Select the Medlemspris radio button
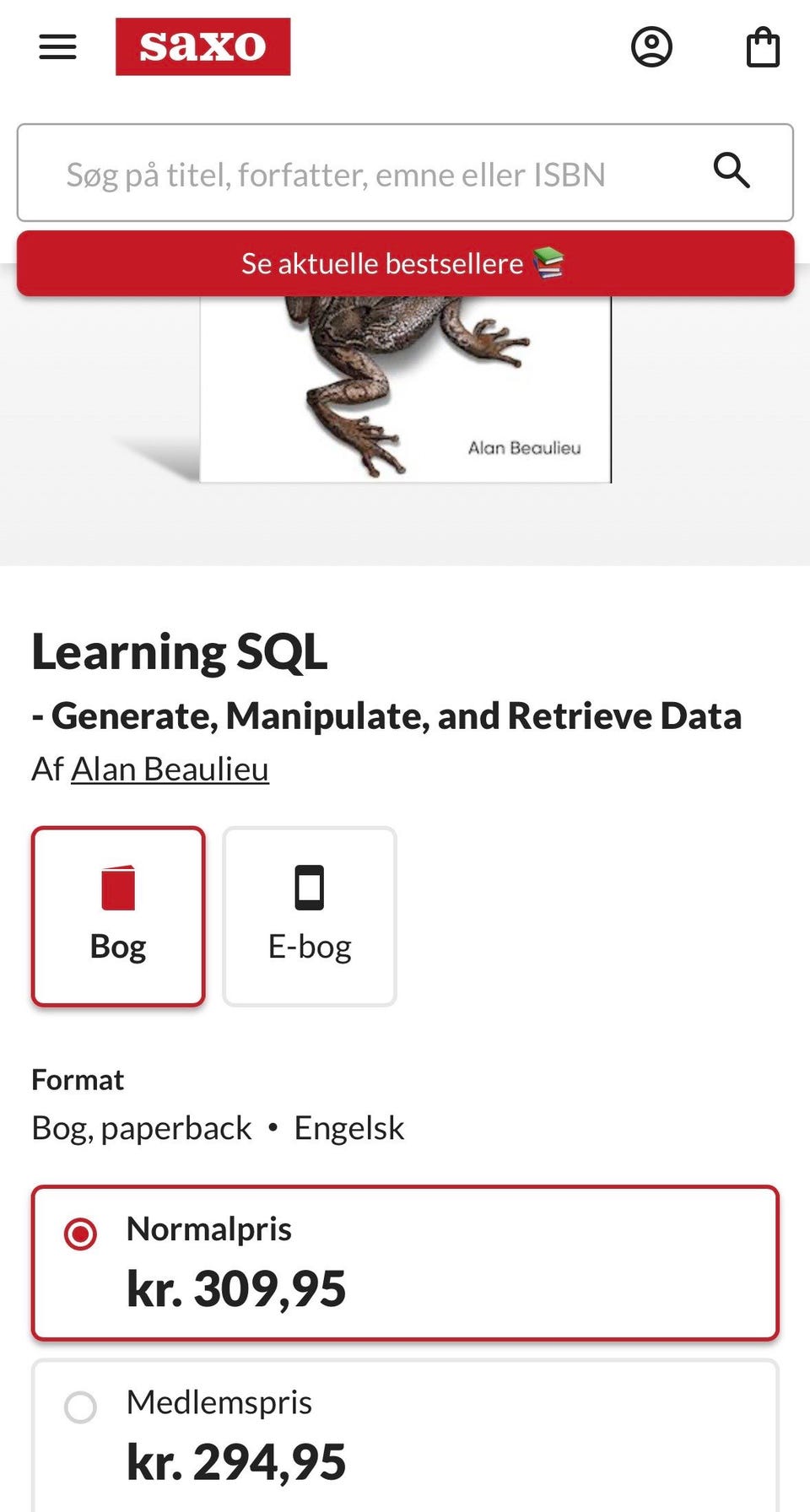This screenshot has height=1512, width=810. (x=80, y=1407)
